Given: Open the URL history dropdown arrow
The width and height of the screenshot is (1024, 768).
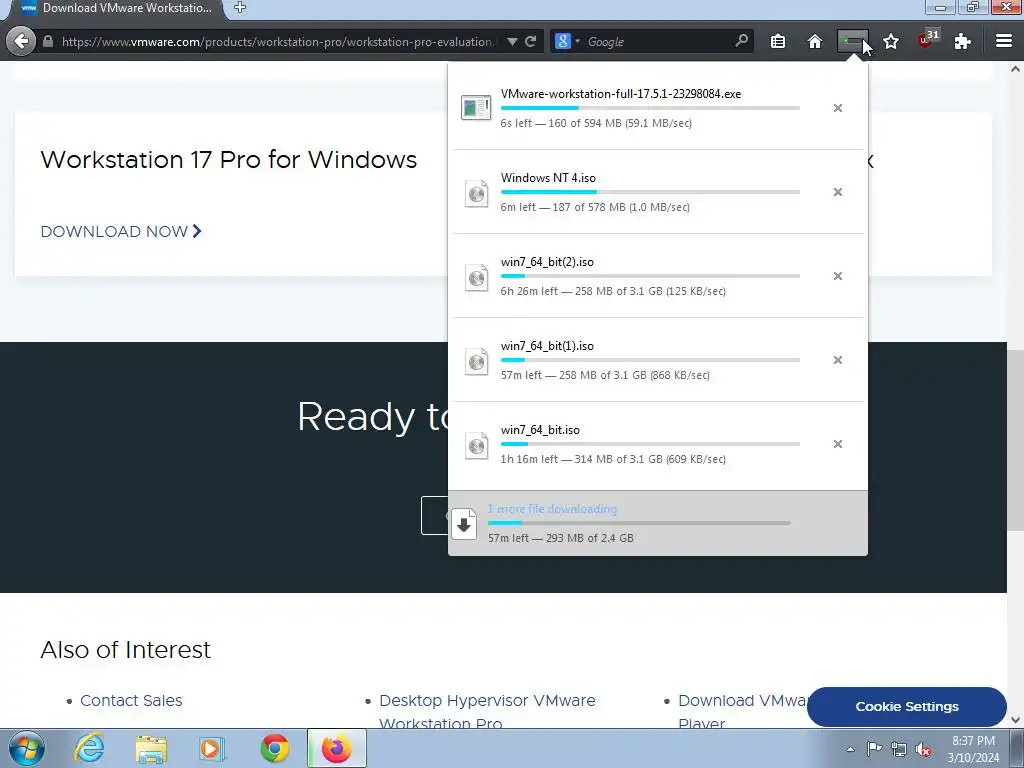Looking at the screenshot, I should (x=512, y=42).
